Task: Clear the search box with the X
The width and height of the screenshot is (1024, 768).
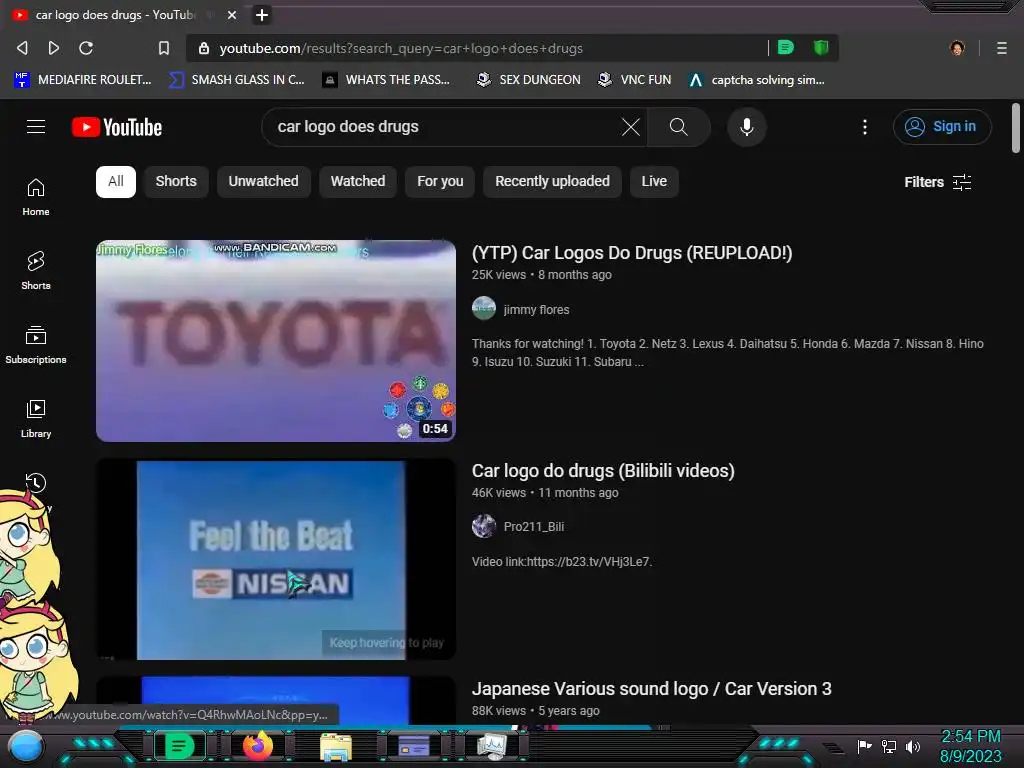Action: (x=631, y=127)
